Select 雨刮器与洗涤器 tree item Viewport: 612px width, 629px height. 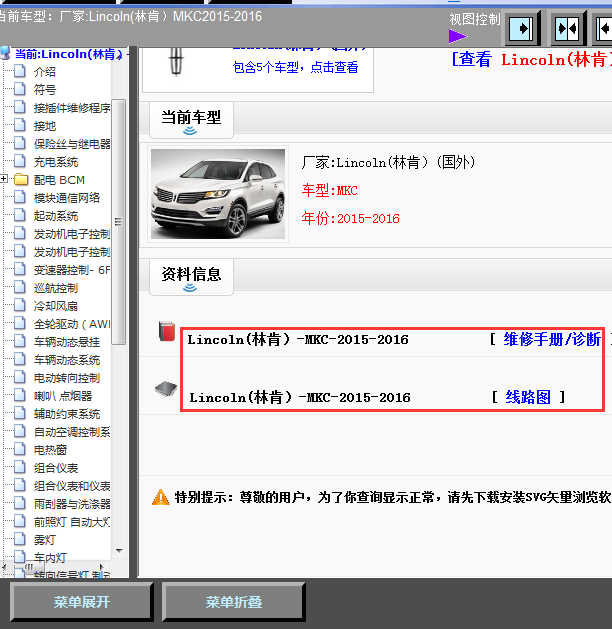72,504
